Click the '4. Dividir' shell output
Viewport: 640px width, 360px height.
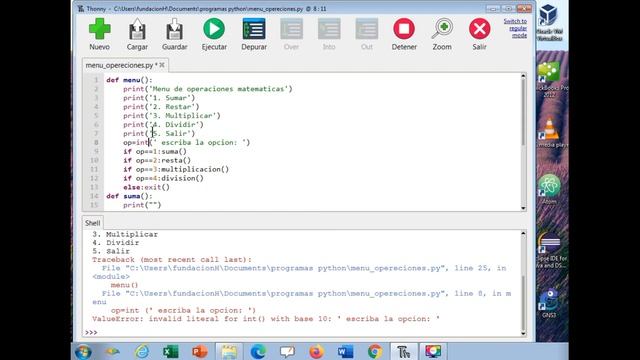pyautogui.click(x=116, y=242)
